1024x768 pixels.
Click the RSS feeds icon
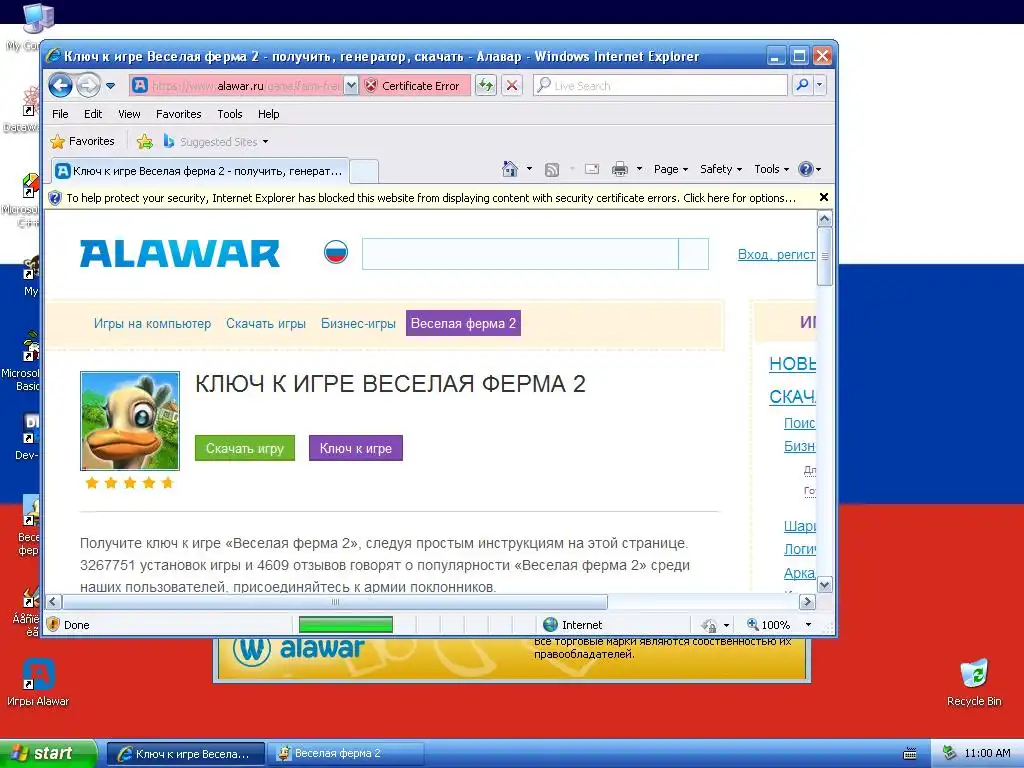[x=552, y=169]
